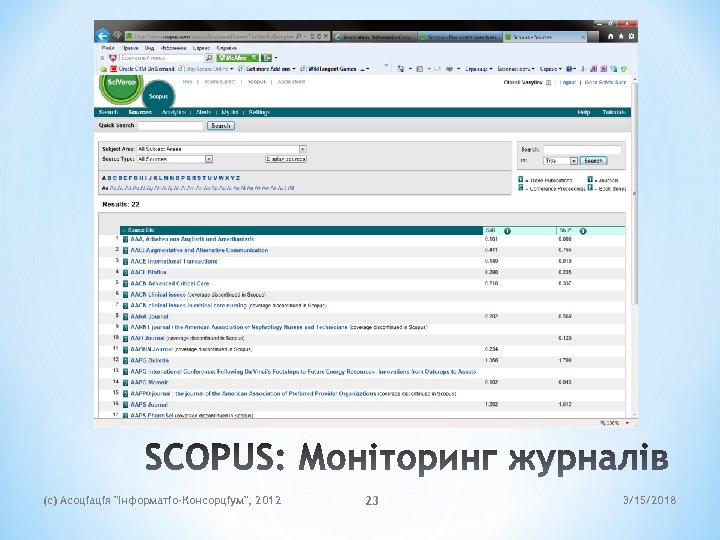Click the SciVerse green logo
720x540 pixels.
tap(121, 88)
